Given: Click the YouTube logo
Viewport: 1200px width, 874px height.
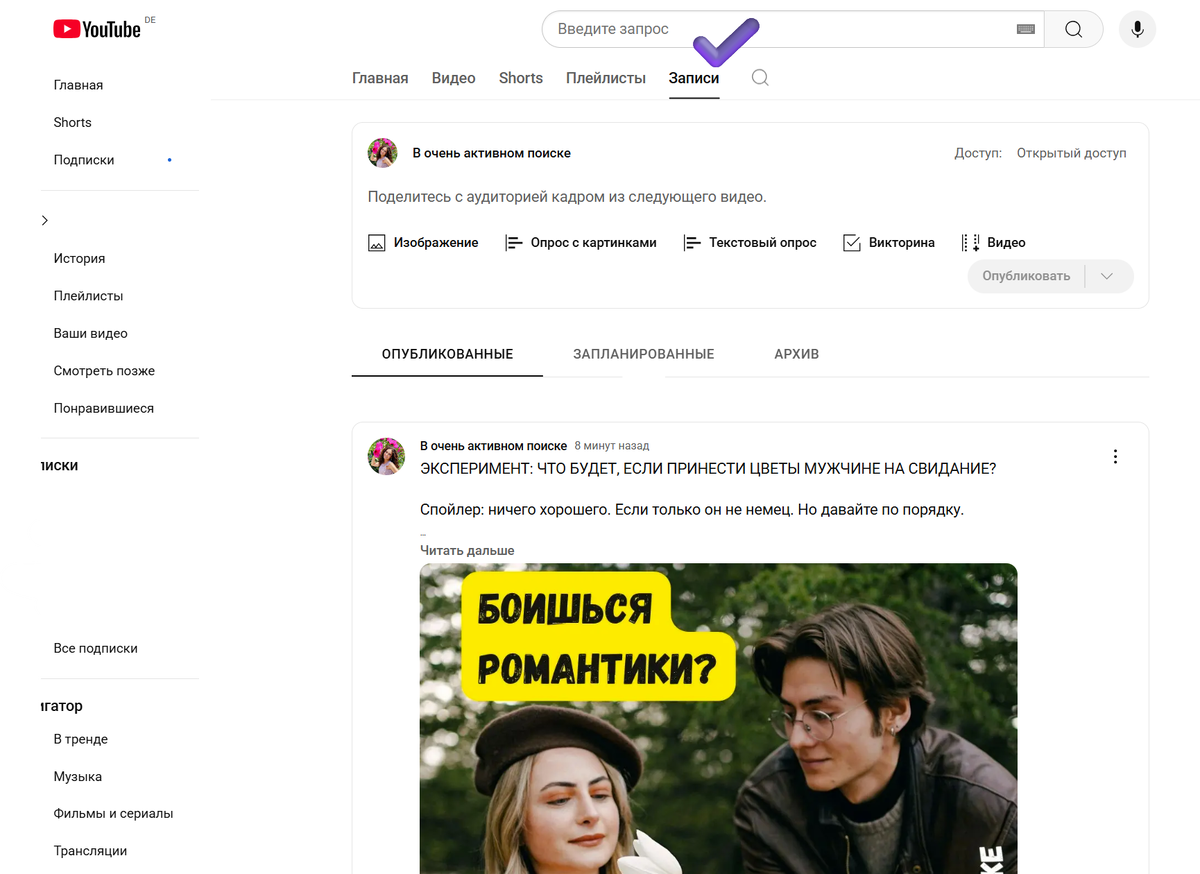Looking at the screenshot, I should 97,29.
